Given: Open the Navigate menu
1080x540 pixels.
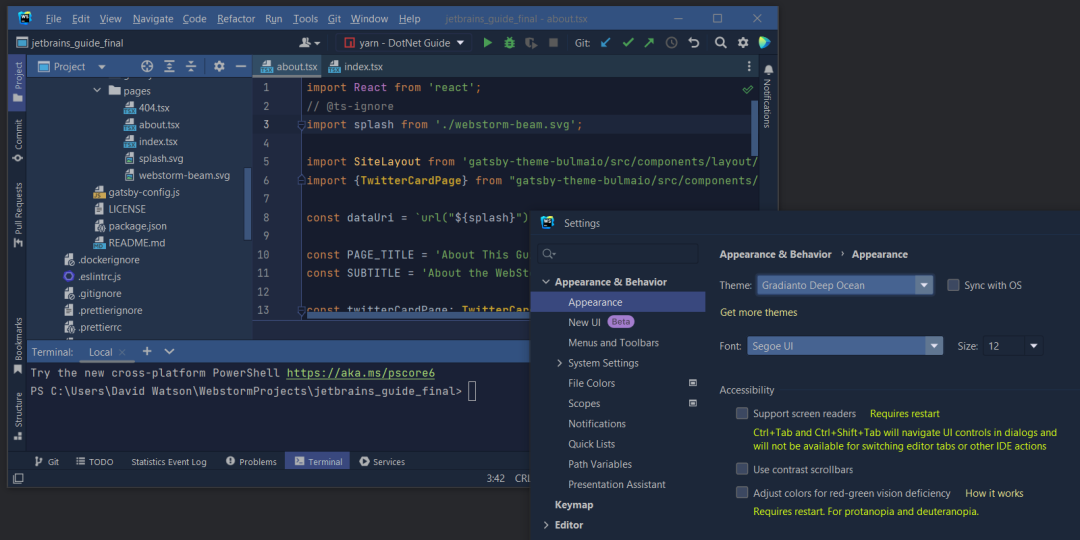Looking at the screenshot, I should pos(153,19).
